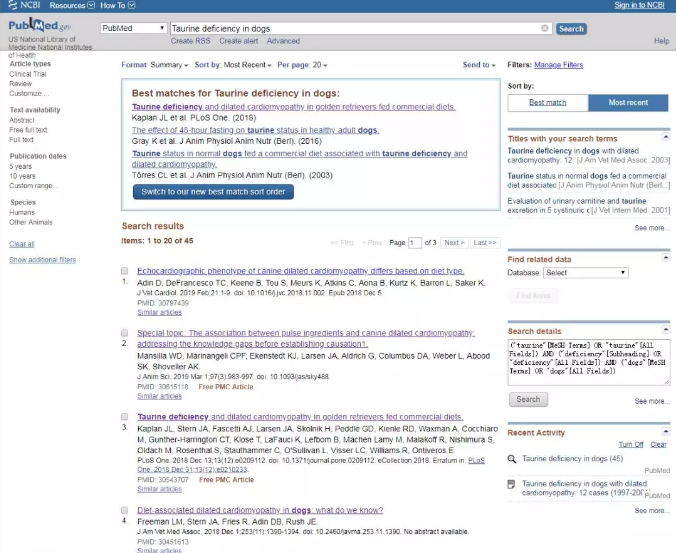Open best match The effect of 48-hour fasting article
Viewport: 677px width, 553px height.
coord(255,130)
